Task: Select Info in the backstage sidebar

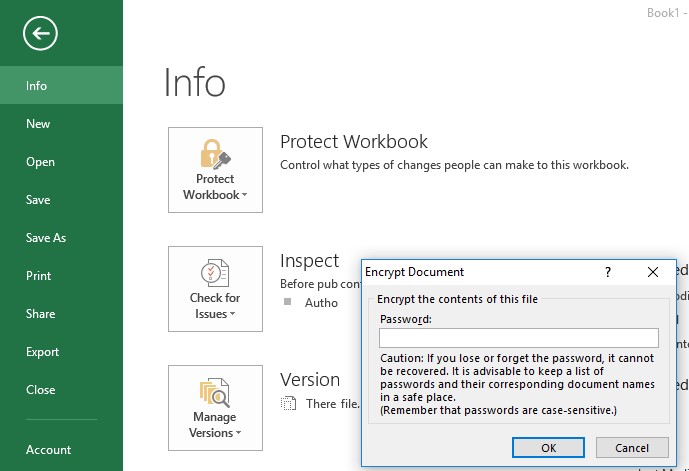Action: [x=37, y=86]
